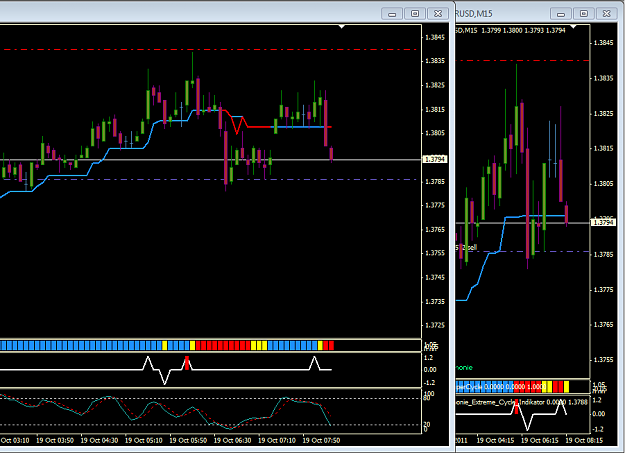
Task: Close the left chart window
Action: (438, 14)
